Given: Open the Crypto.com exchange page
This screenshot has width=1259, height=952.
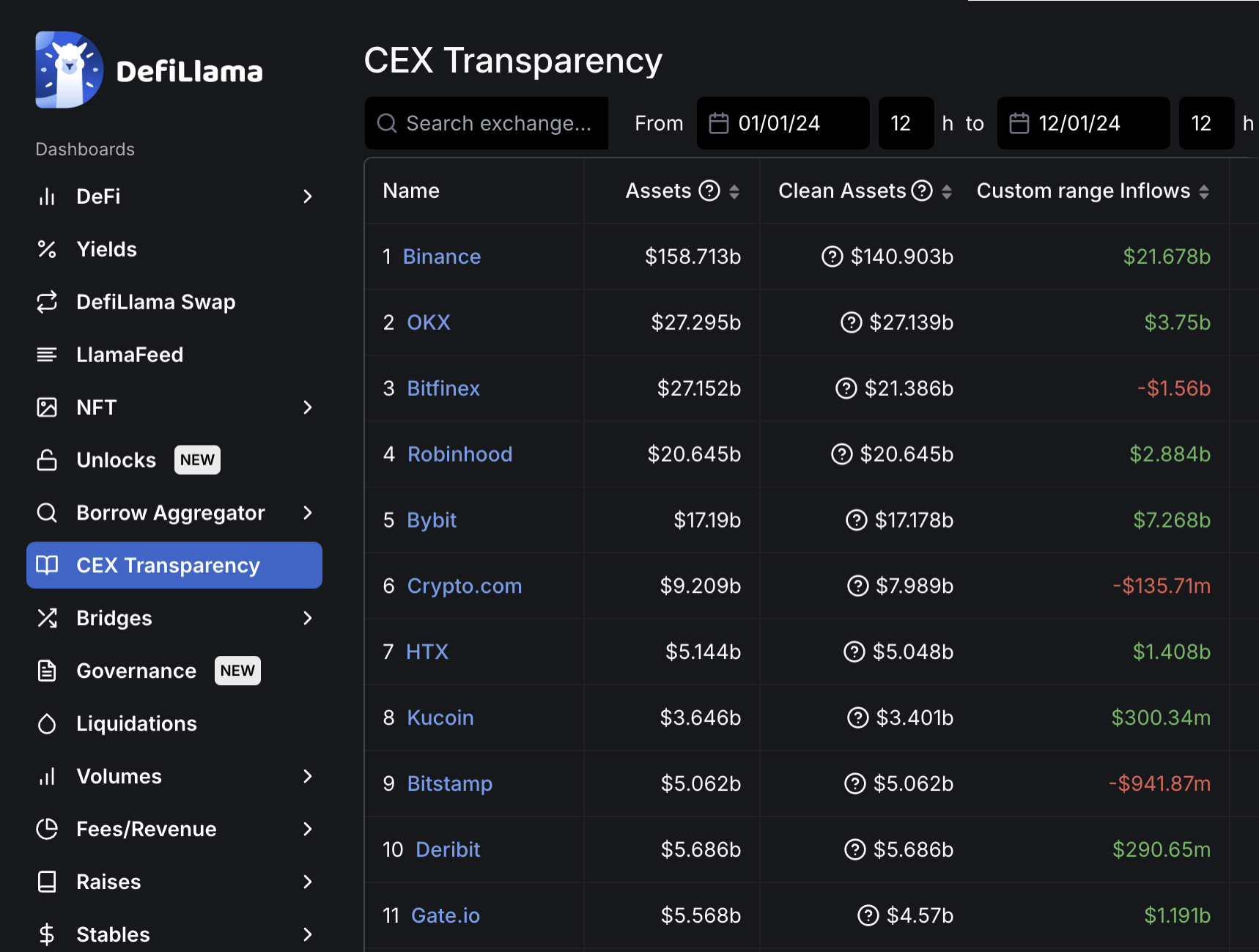Looking at the screenshot, I should point(464,586).
